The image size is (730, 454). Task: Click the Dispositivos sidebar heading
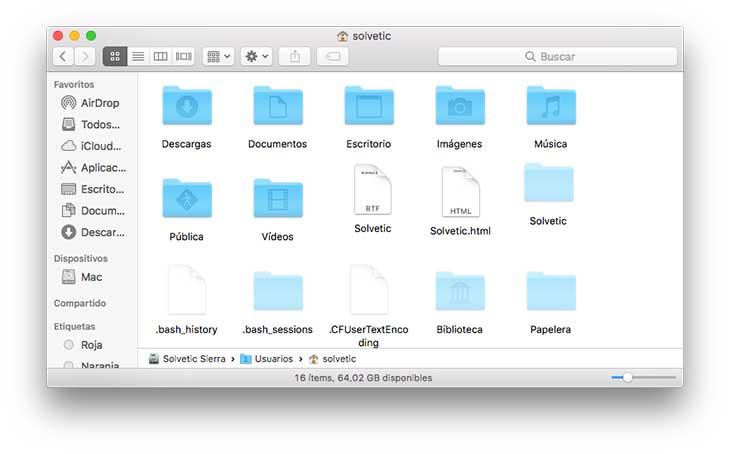(x=81, y=258)
